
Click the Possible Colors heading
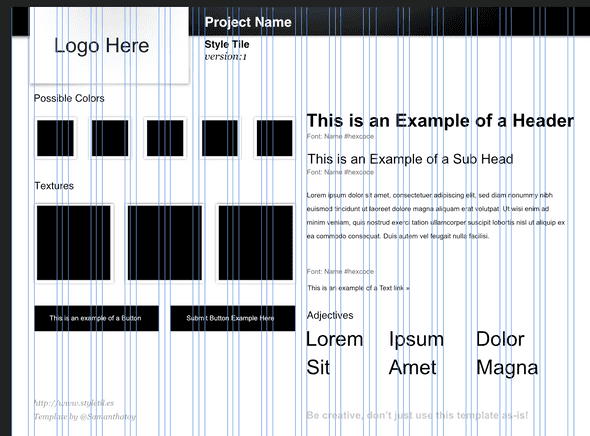[69, 98]
